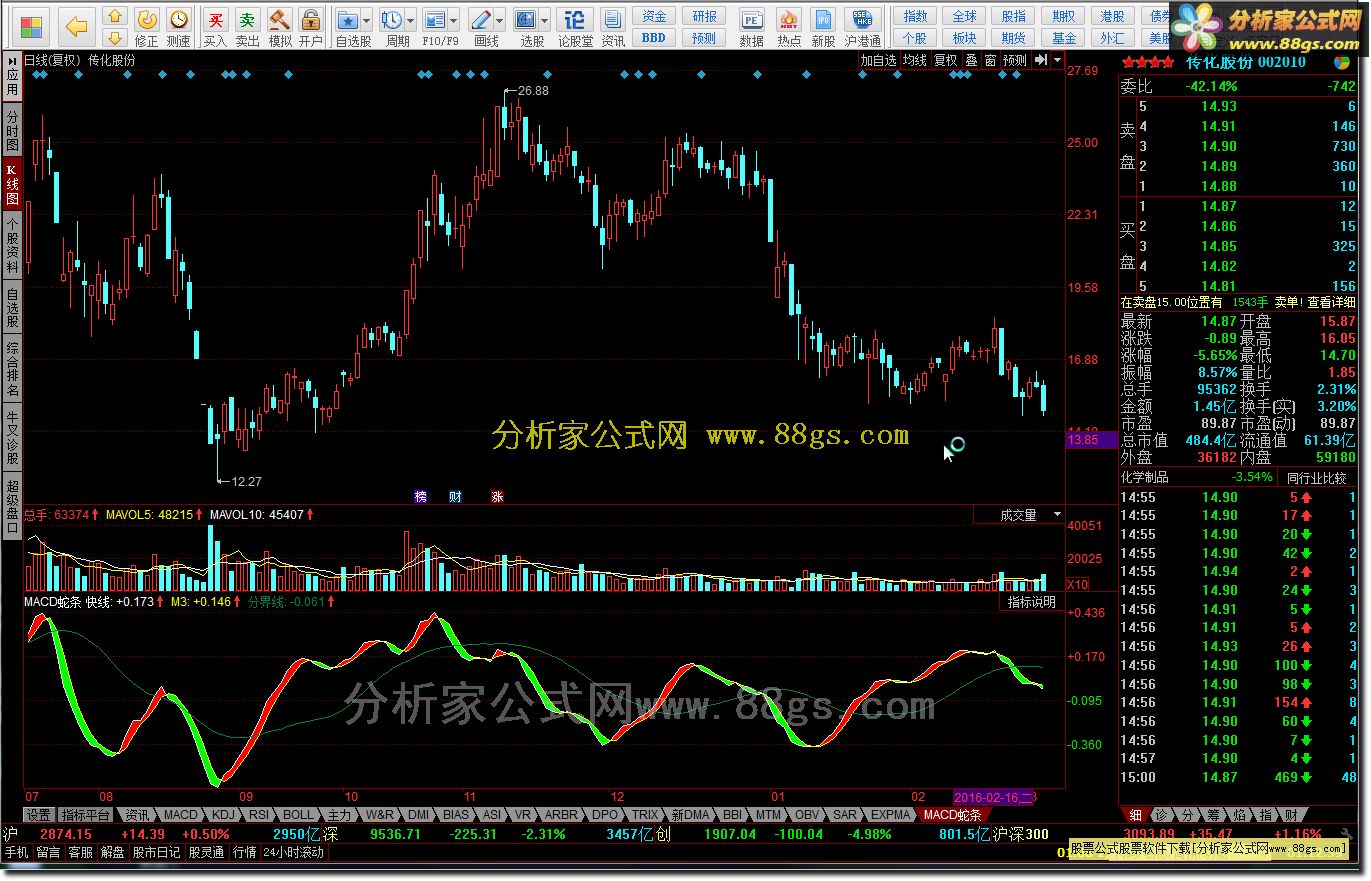The image size is (1371, 881).
Task: Select the MACD蛇条 indicator tab
Action: tap(951, 815)
